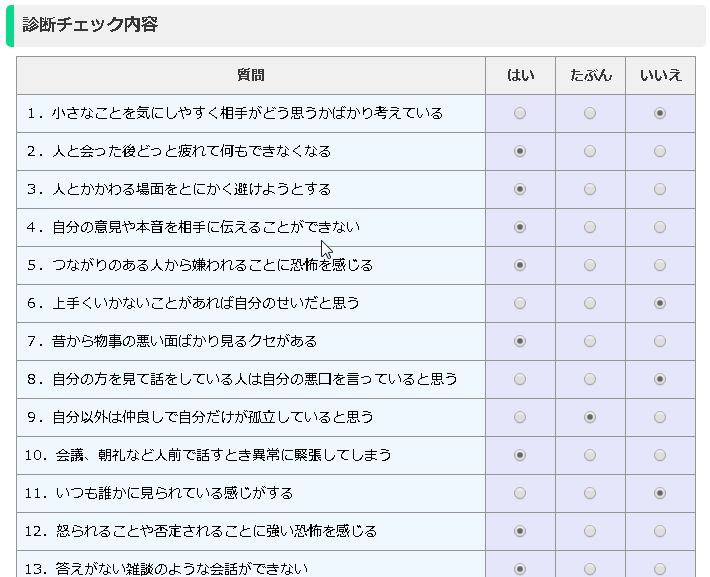Viewport: 710px width, 577px height.
Task: Choose たぶん for question 10
Action: [x=590, y=455]
